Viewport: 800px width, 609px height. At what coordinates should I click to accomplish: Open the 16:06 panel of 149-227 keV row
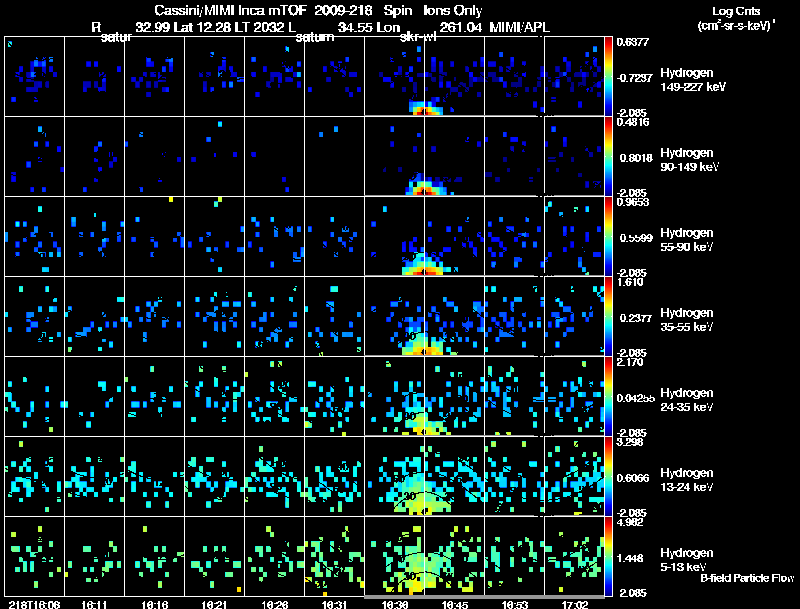coord(34,77)
